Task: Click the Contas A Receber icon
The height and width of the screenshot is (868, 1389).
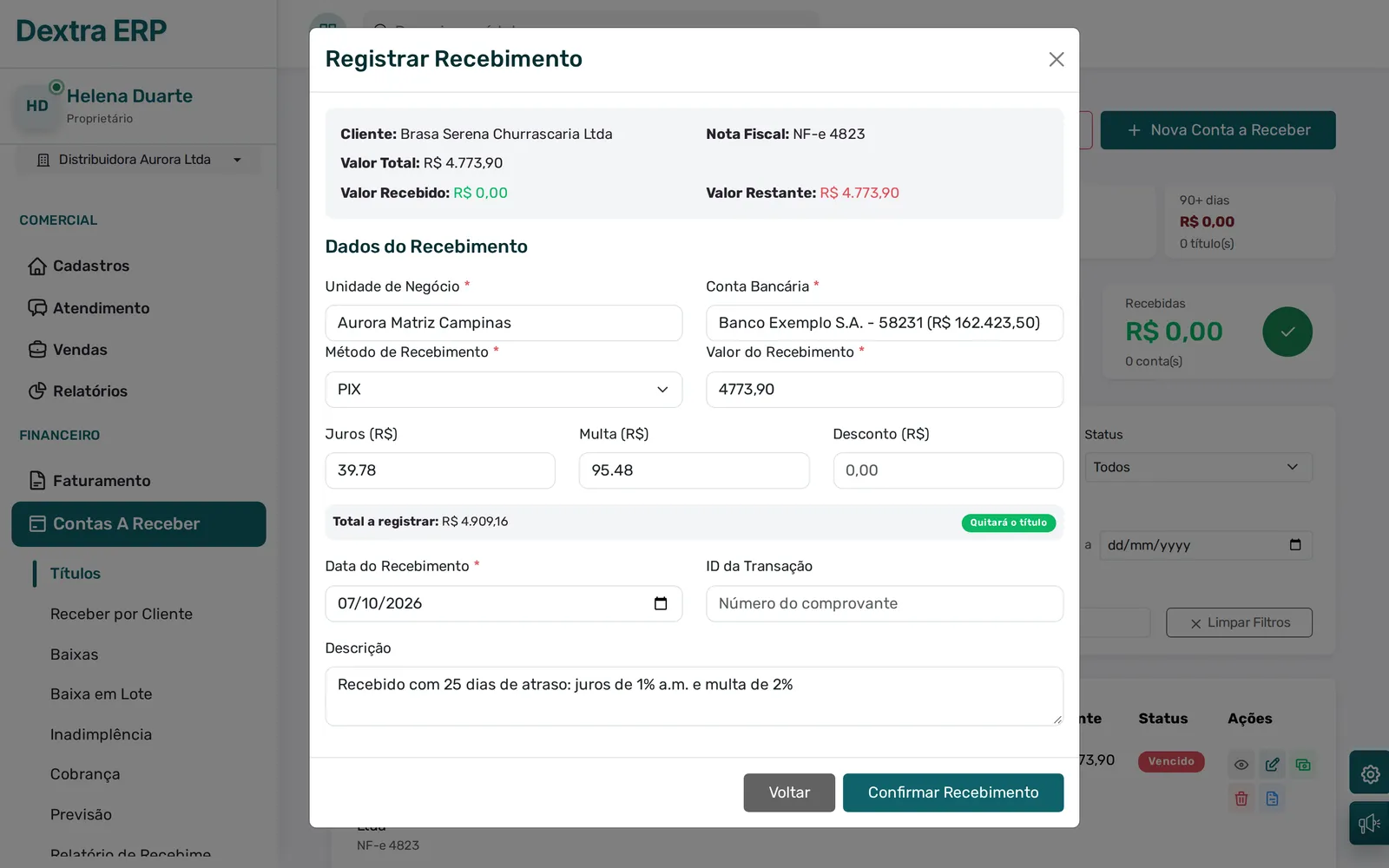Action: pyautogui.click(x=37, y=524)
